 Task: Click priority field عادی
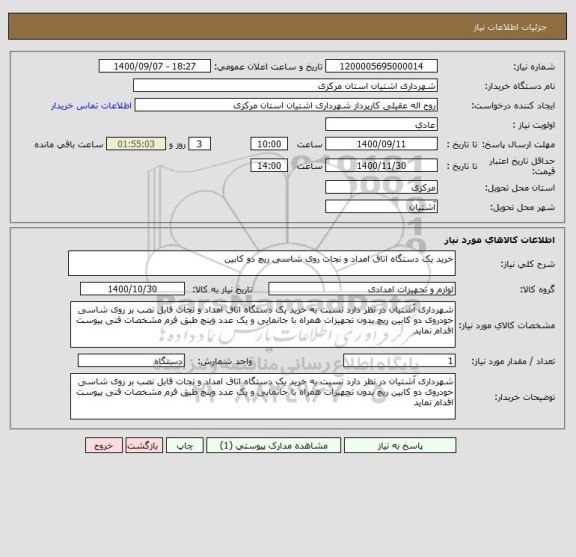[x=381, y=125]
